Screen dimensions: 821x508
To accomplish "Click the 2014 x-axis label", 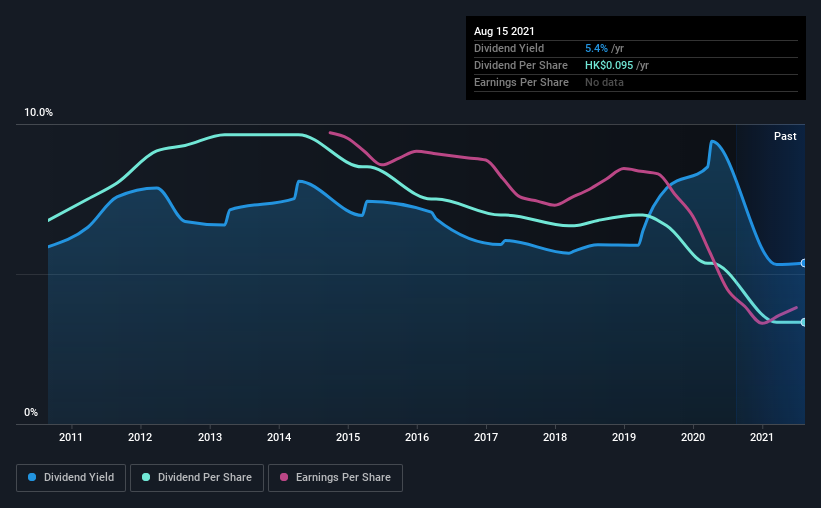I will pos(279,437).
